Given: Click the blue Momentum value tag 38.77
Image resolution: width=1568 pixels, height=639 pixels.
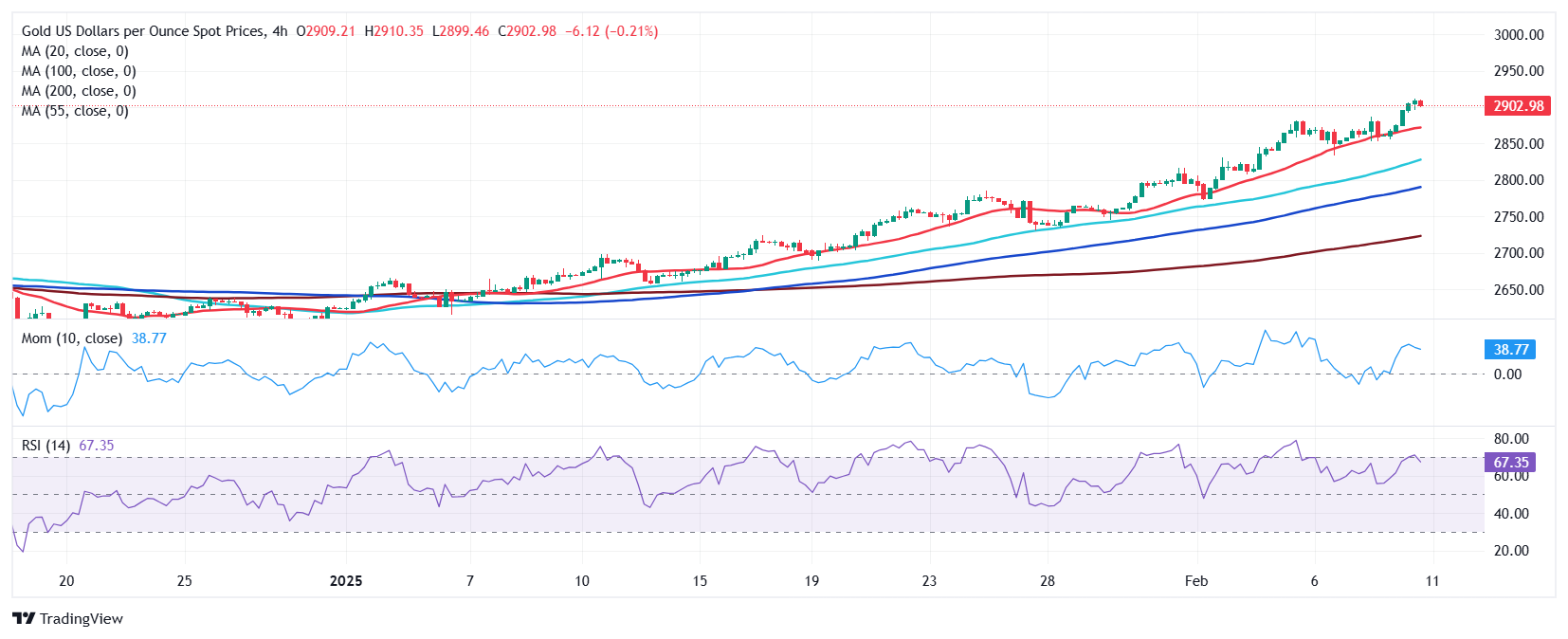Looking at the screenshot, I should [1511, 350].
